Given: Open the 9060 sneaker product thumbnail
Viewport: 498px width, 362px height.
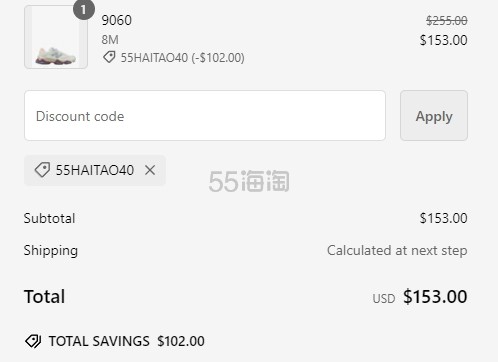Looking at the screenshot, I should pyautogui.click(x=56, y=37).
